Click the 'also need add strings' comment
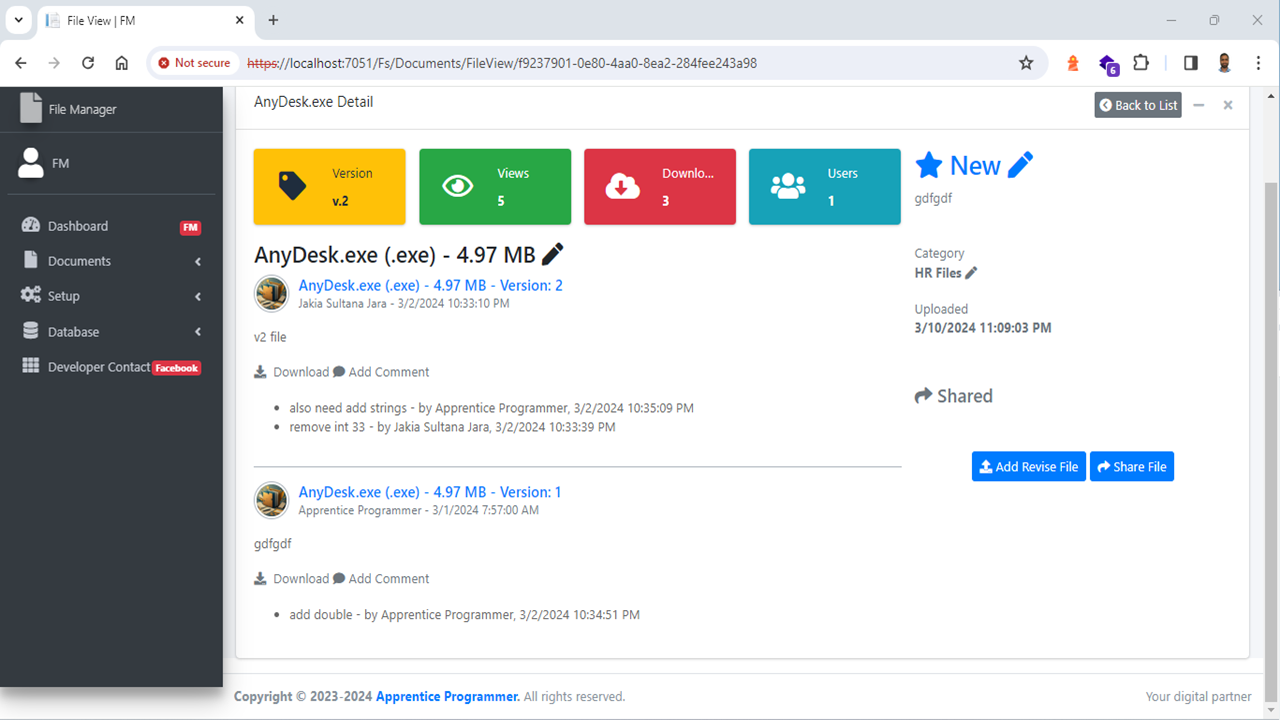This screenshot has height=720, width=1280. pos(491,408)
